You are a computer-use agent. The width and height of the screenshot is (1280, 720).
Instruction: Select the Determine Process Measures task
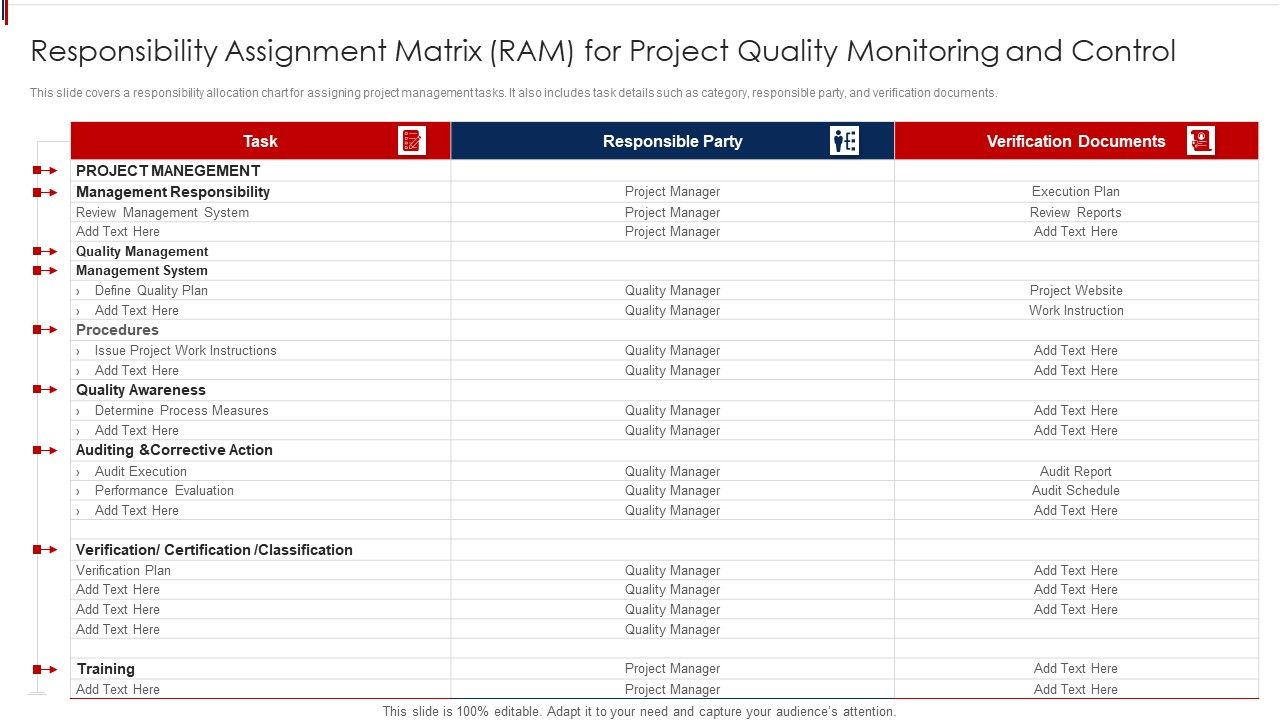[182, 410]
